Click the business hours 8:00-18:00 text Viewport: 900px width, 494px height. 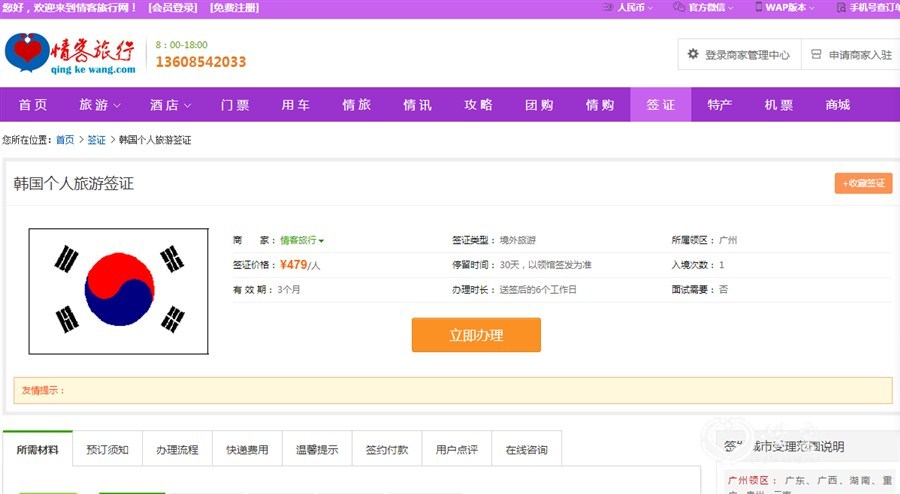pyautogui.click(x=181, y=45)
